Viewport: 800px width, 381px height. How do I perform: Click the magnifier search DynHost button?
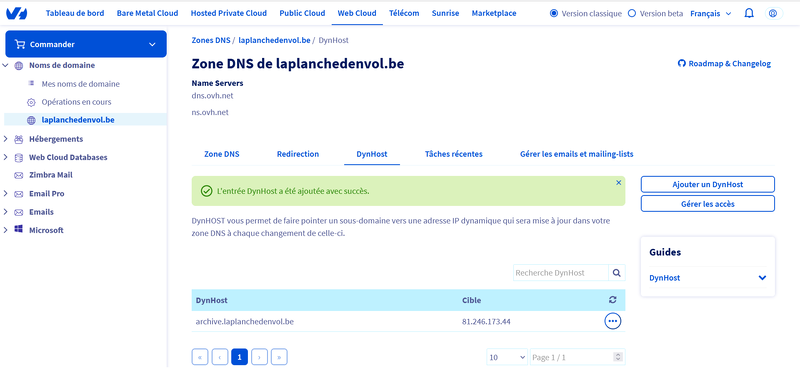(616, 273)
